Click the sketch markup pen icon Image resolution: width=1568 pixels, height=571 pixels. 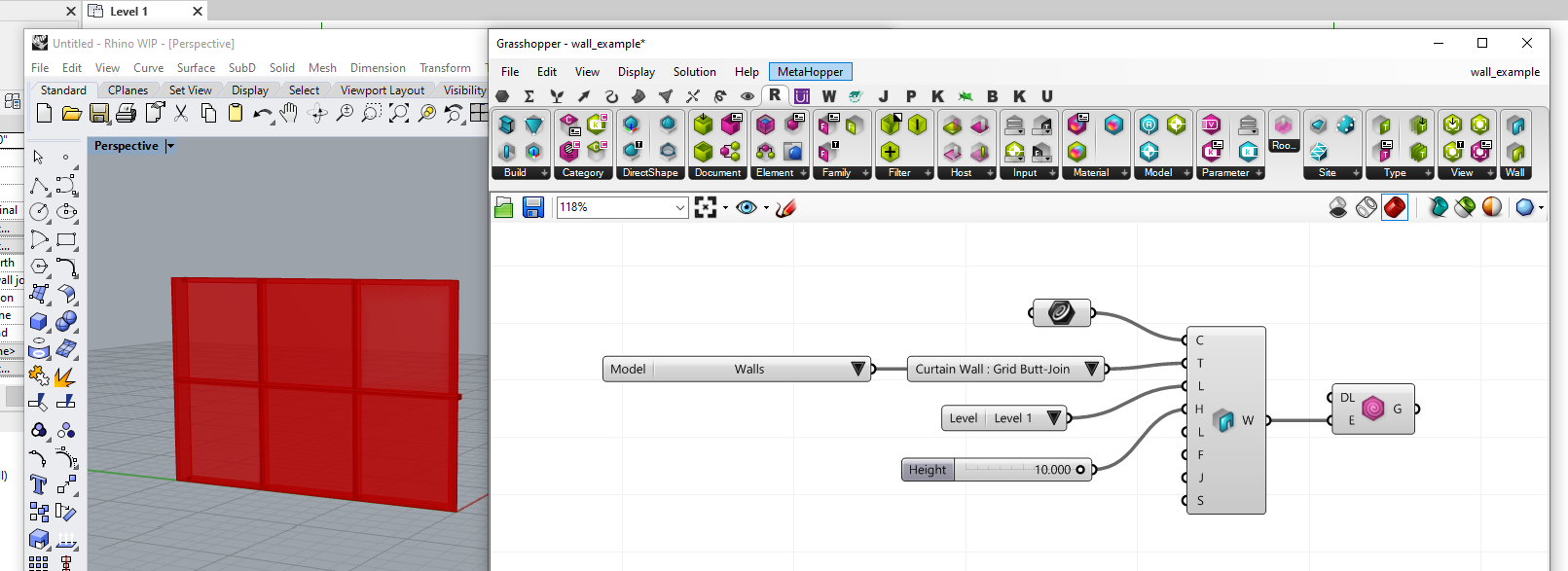click(x=786, y=207)
